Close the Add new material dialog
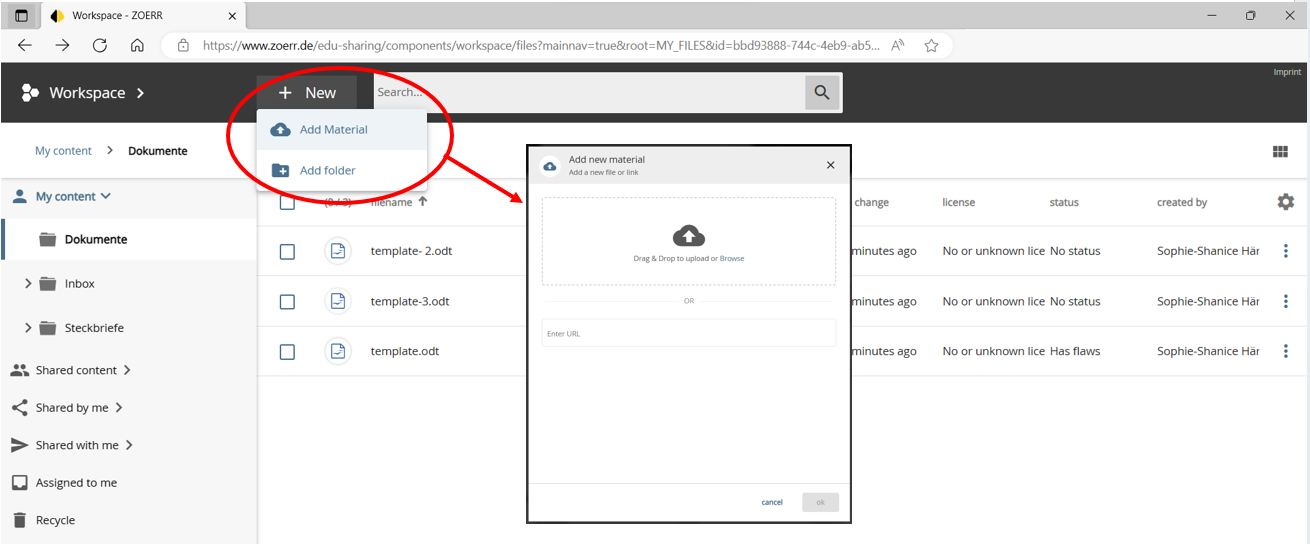1310x544 pixels. tap(830, 165)
